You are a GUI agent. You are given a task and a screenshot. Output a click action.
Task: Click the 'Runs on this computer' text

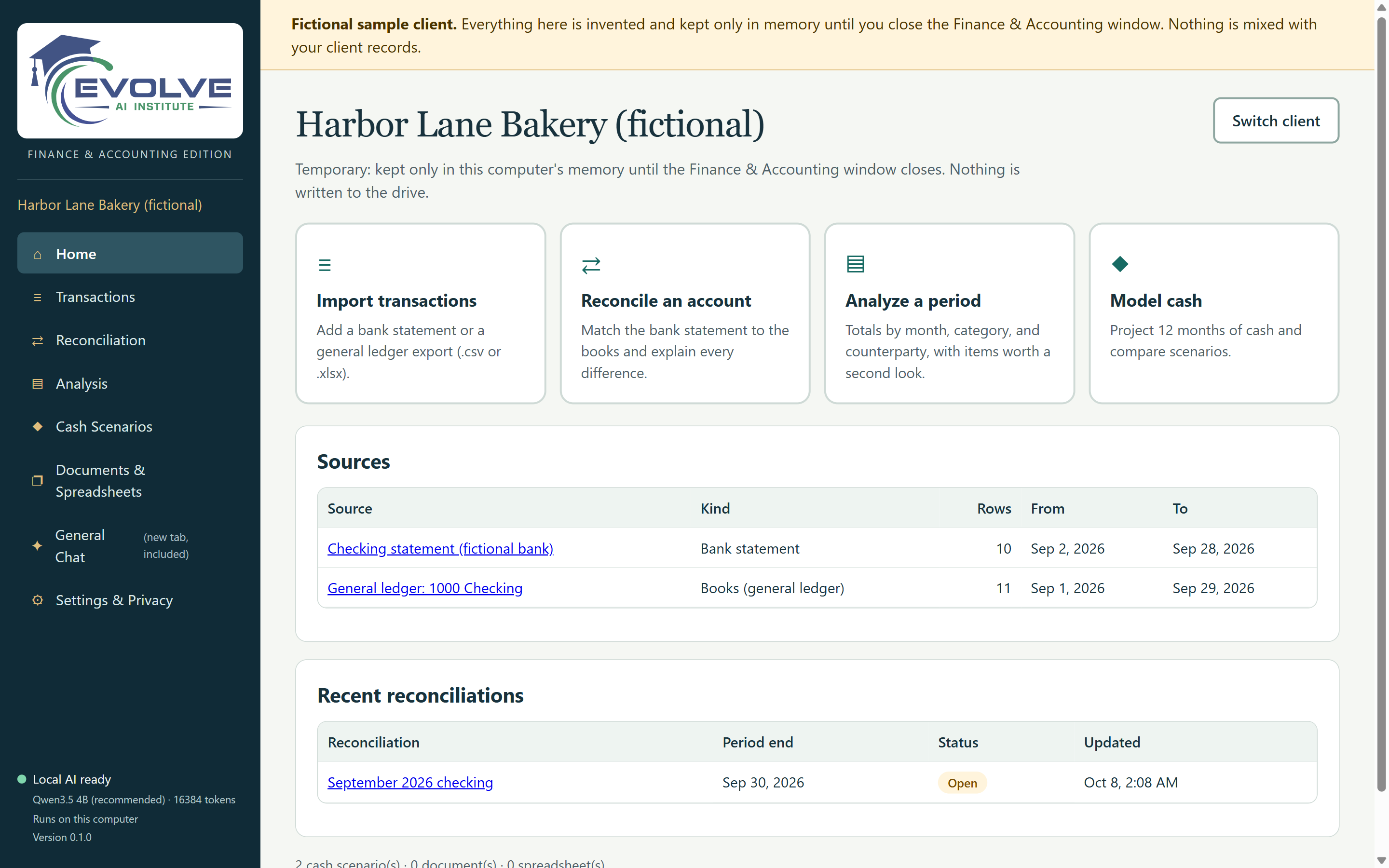(x=85, y=819)
